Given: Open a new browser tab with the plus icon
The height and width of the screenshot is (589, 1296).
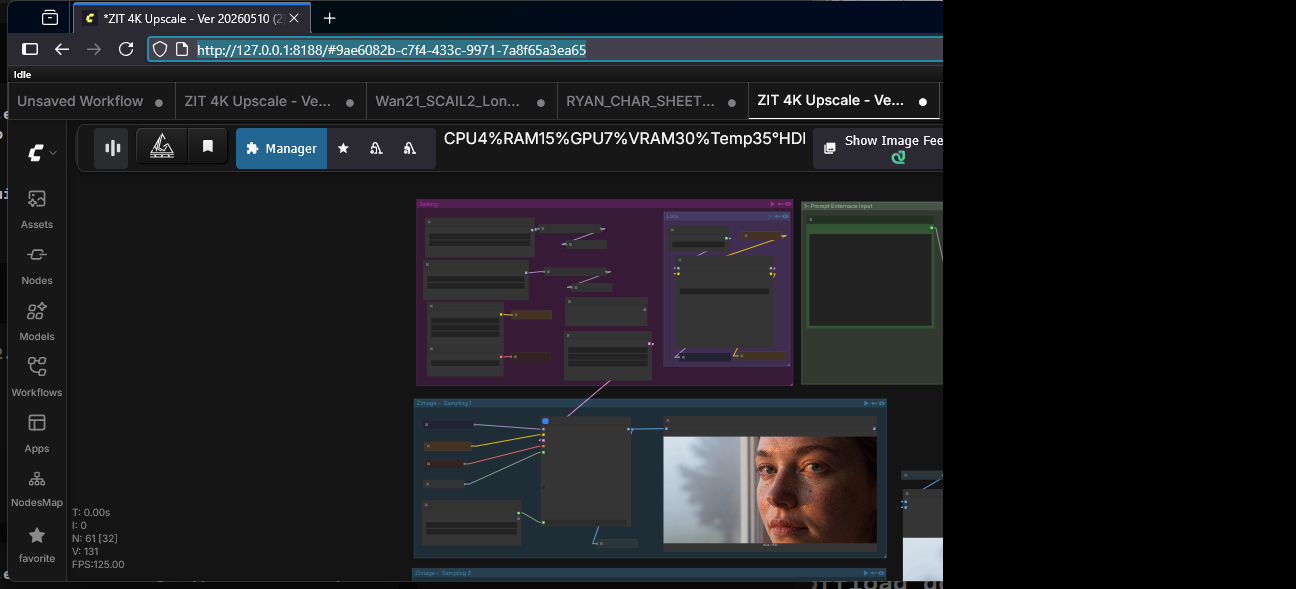Looking at the screenshot, I should (330, 18).
